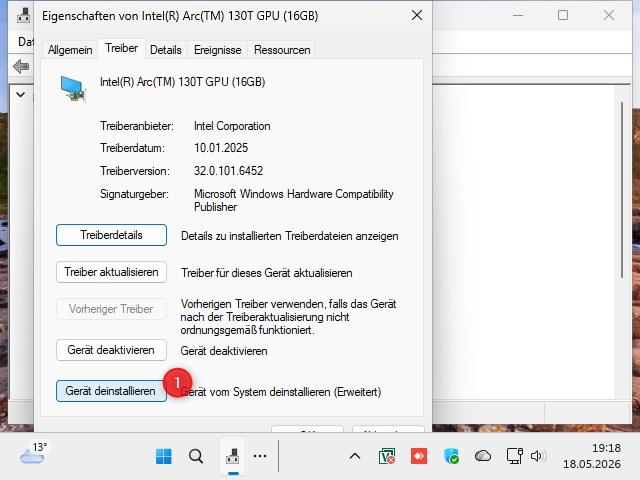Click the Gerät deaktivieren button
Screen dimensions: 640x480
pos(111,350)
